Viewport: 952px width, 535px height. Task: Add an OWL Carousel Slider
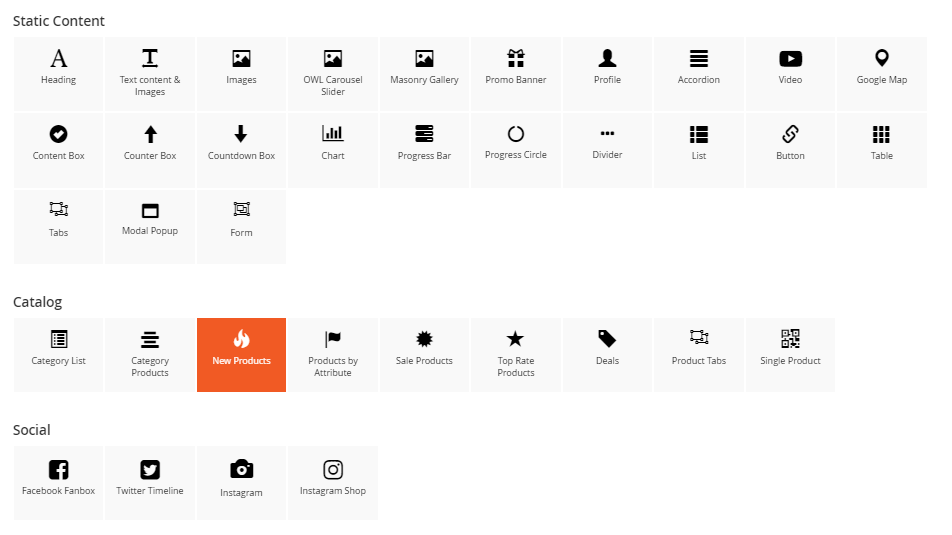(x=333, y=73)
